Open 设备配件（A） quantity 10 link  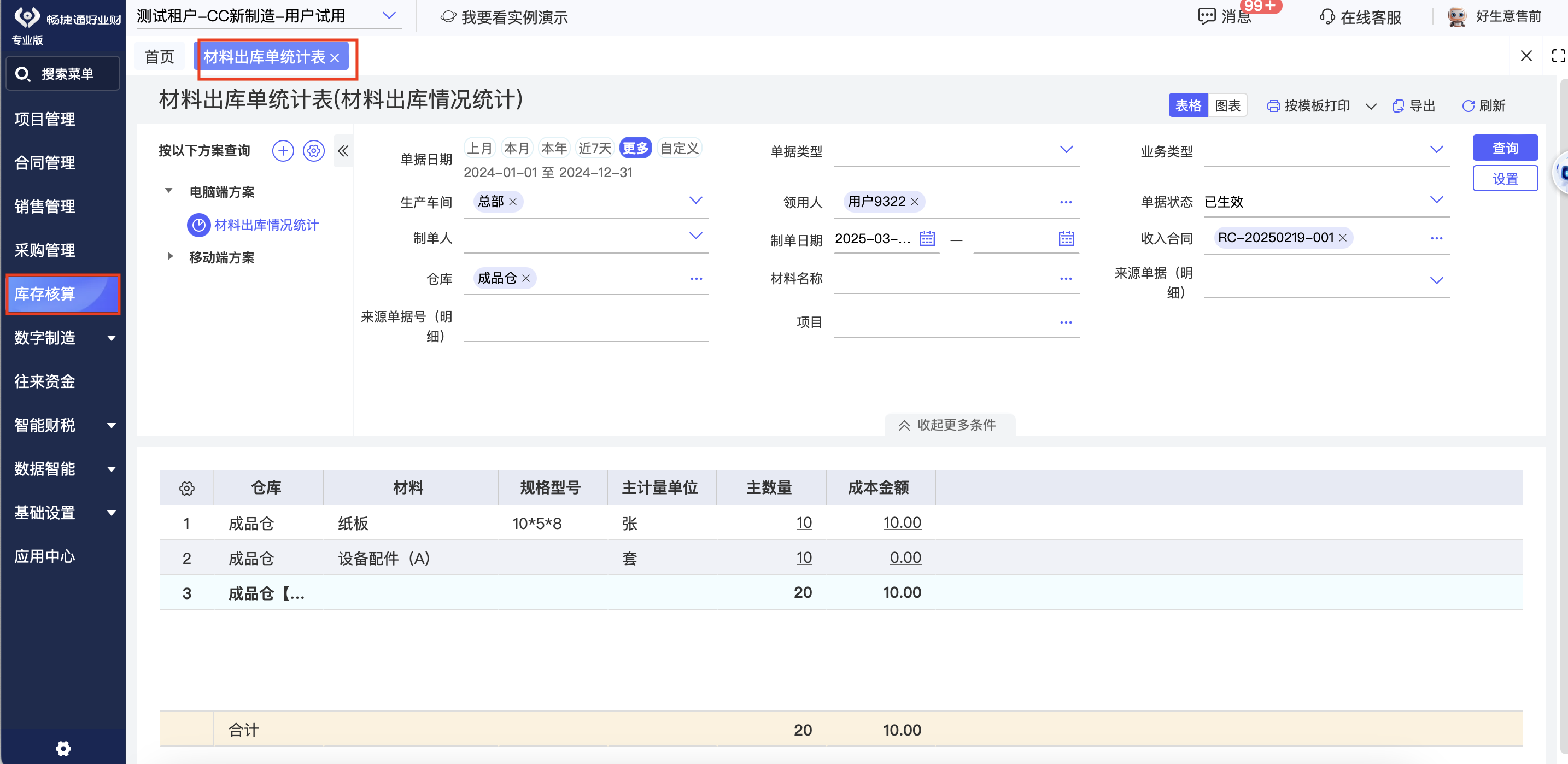[x=804, y=558]
